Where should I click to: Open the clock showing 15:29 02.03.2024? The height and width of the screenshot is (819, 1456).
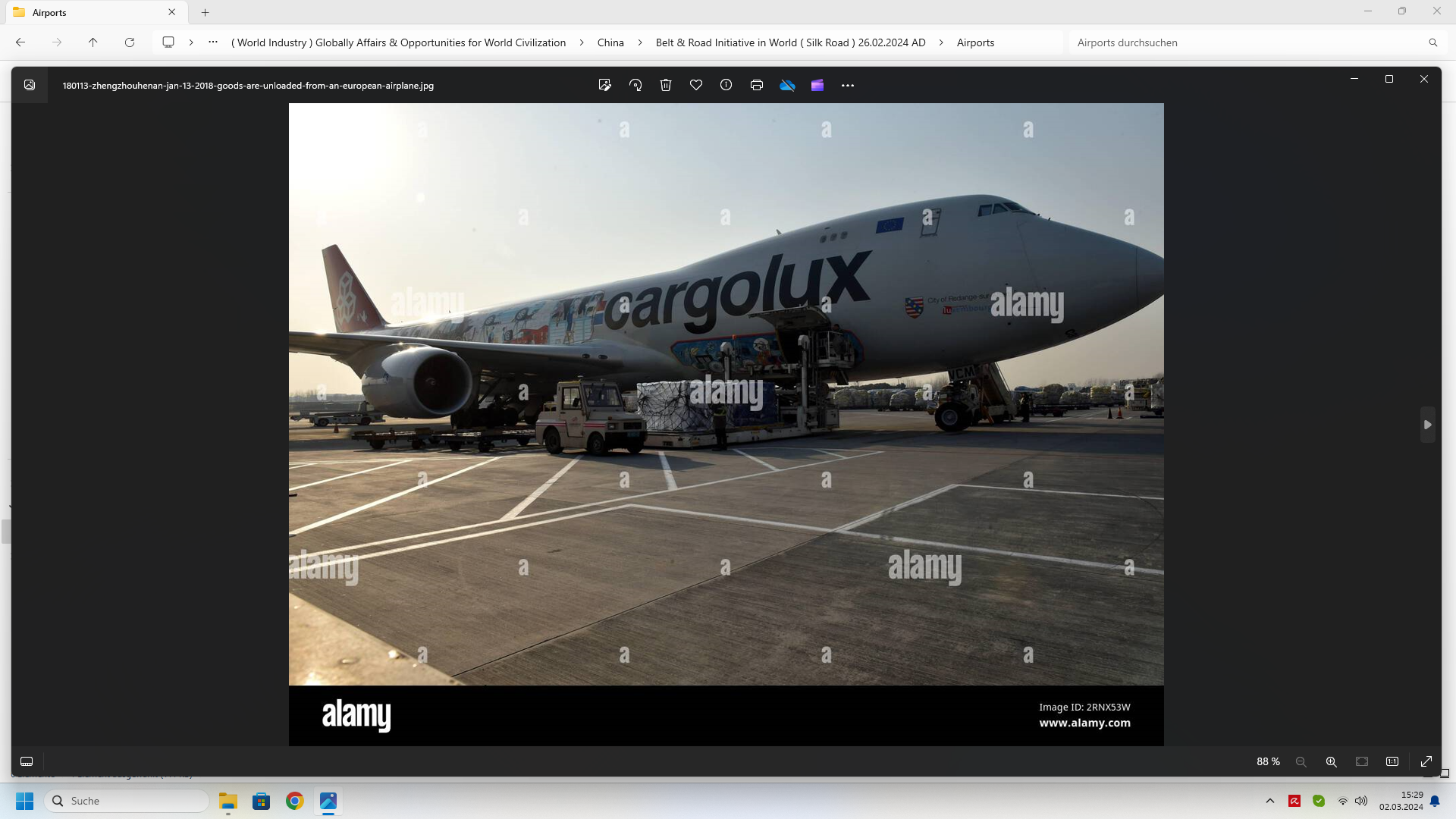(x=1401, y=801)
